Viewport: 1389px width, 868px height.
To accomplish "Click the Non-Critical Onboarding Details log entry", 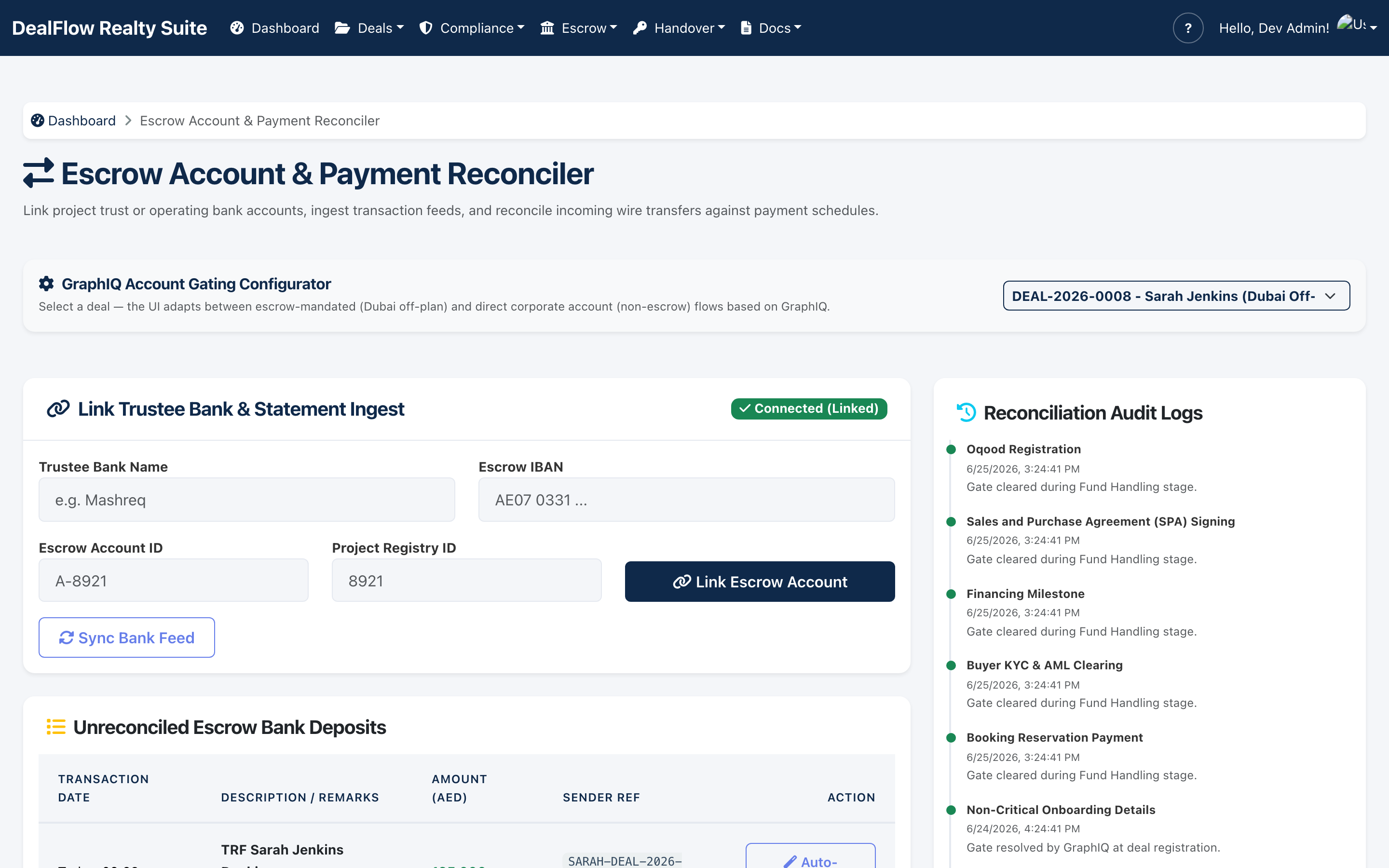I will (1061, 810).
